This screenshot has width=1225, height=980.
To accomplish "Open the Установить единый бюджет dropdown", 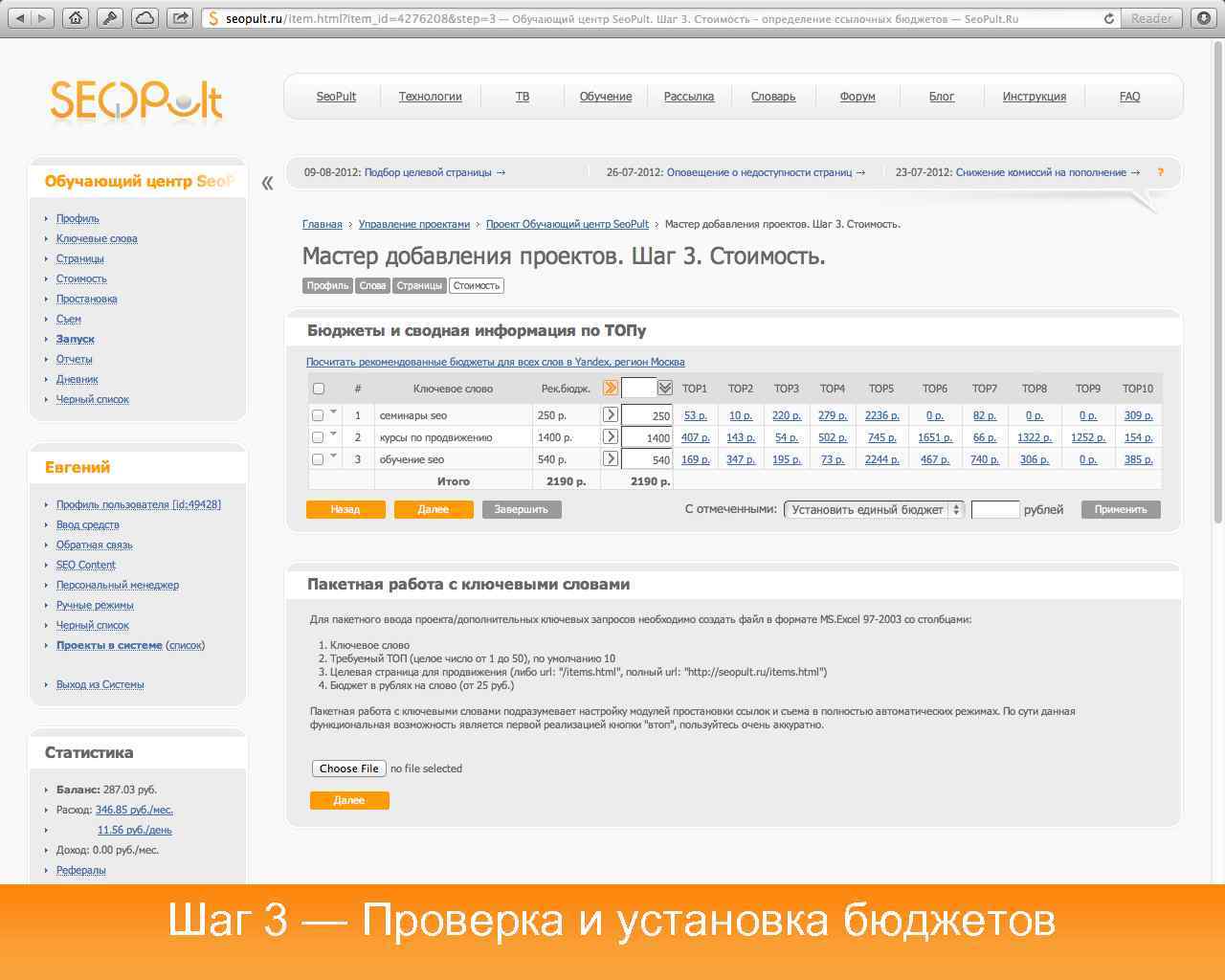I will click(873, 509).
